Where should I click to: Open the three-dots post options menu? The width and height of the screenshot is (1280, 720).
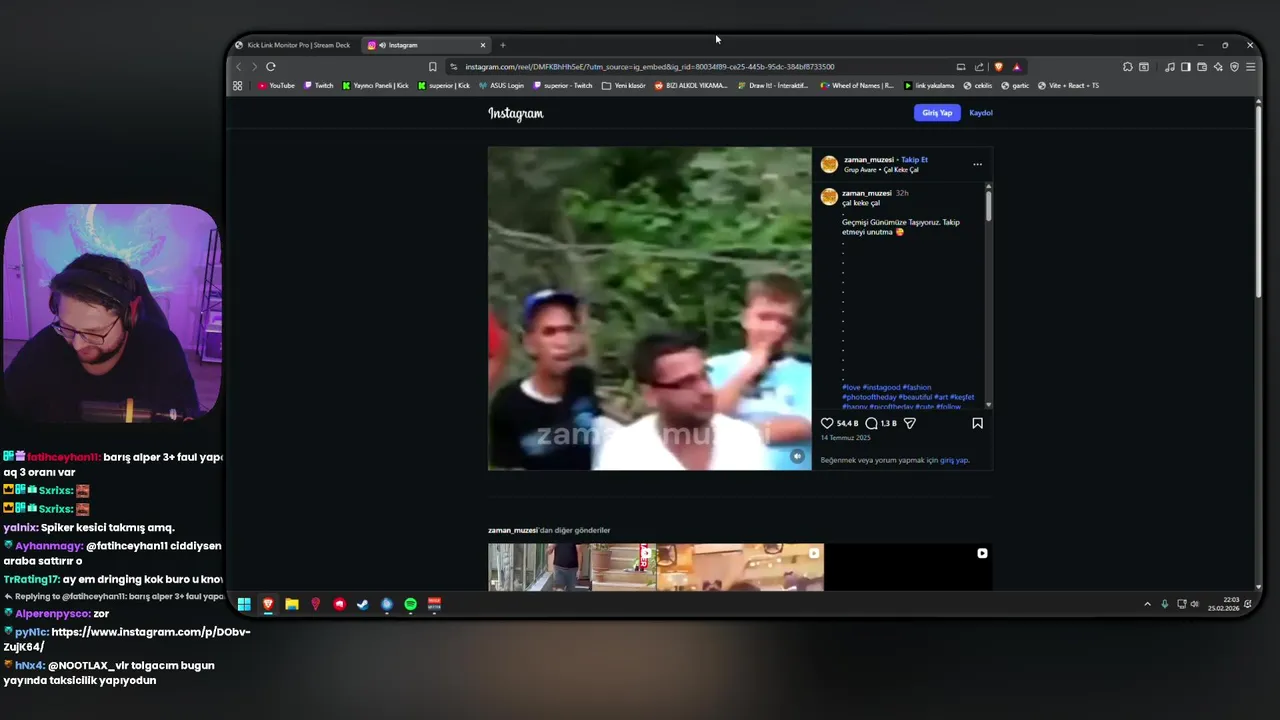pyautogui.click(x=977, y=164)
